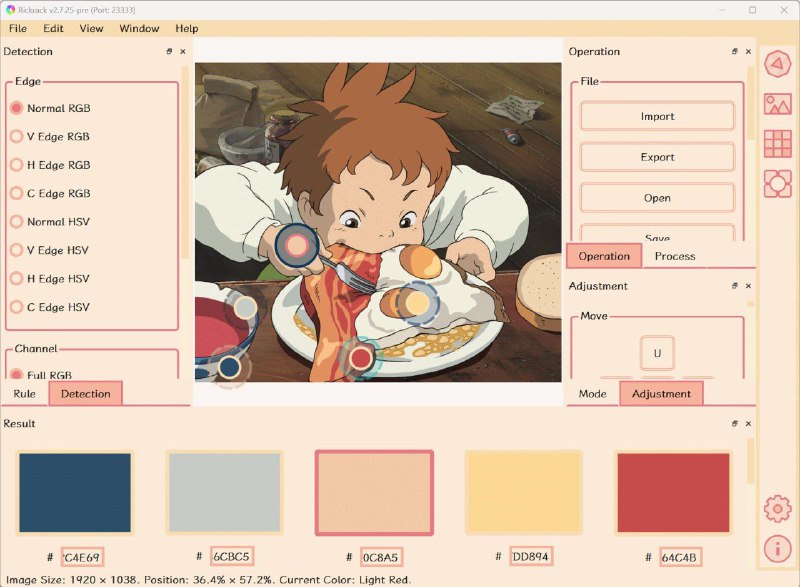Select V Edge RGB option

pyautogui.click(x=50, y=137)
